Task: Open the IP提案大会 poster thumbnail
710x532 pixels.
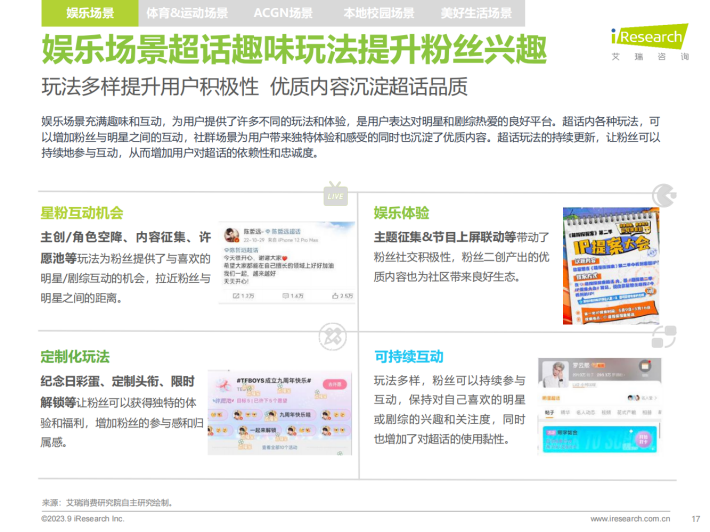Action: [612, 265]
